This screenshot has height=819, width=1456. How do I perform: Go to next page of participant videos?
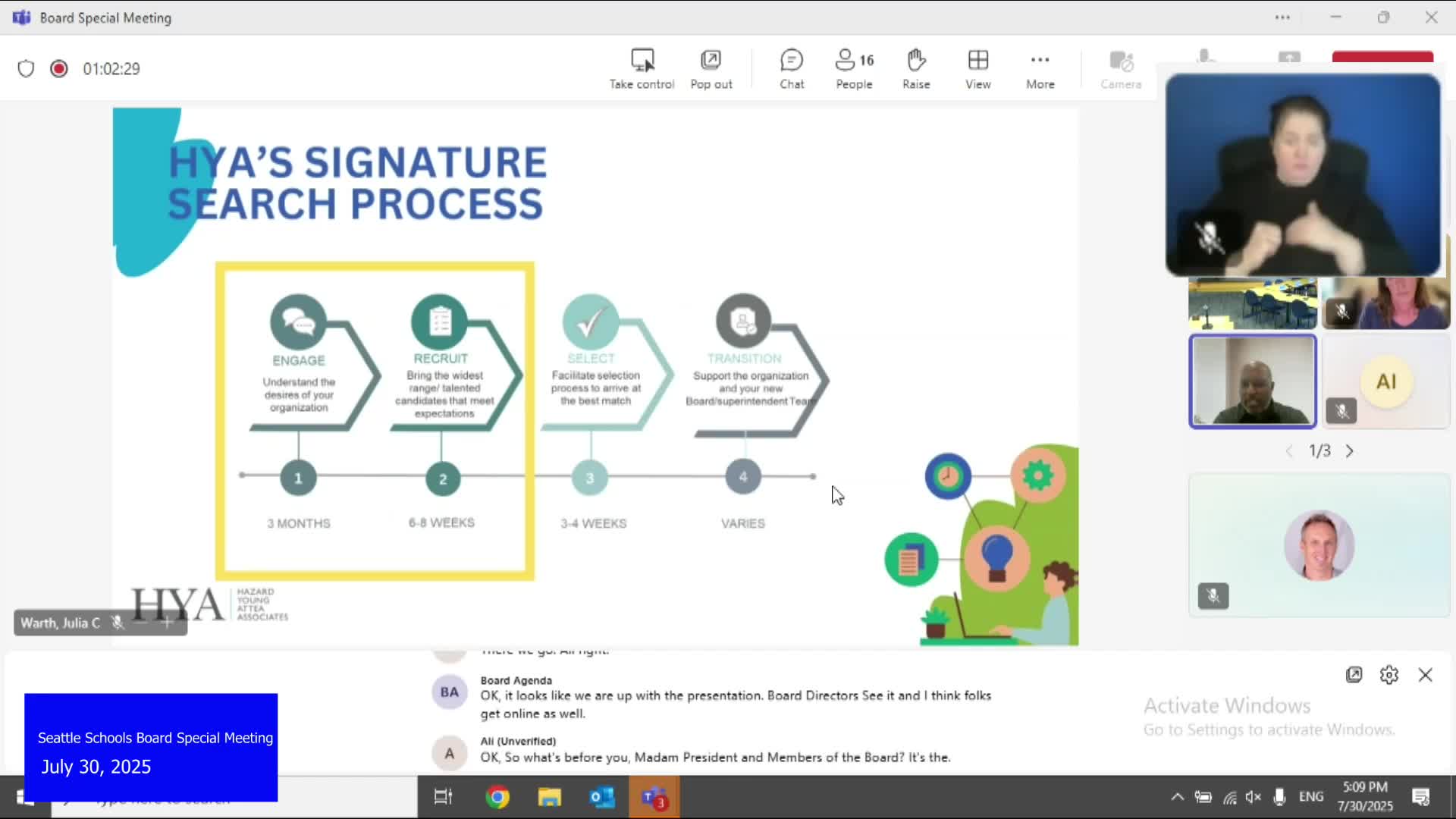[1349, 451]
